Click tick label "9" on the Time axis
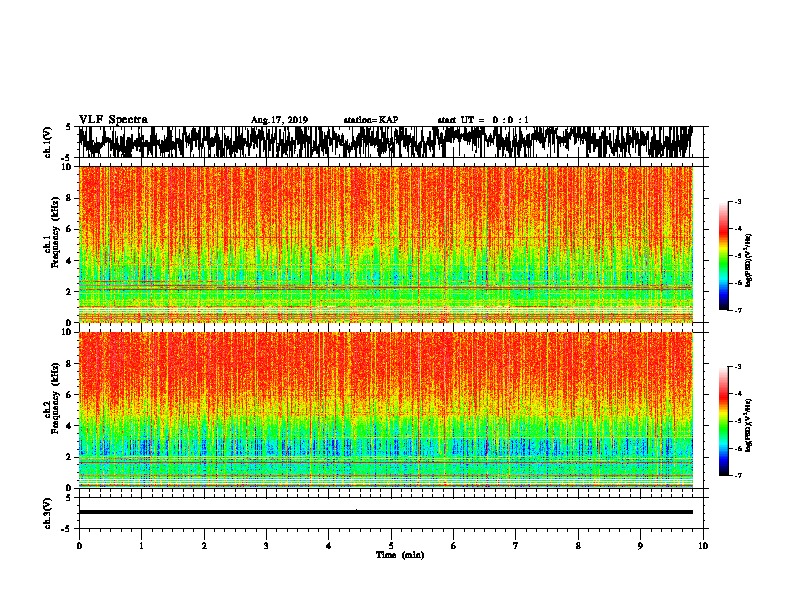This screenshot has width=792, height=612. (x=640, y=546)
